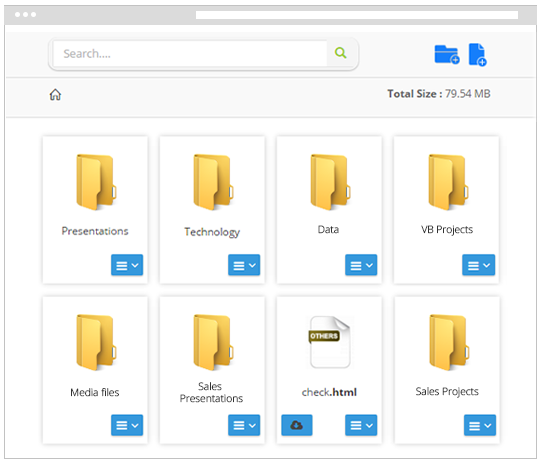Open the Sales Projects options dropdown
Screen dimensions: 542x467
tap(480, 425)
